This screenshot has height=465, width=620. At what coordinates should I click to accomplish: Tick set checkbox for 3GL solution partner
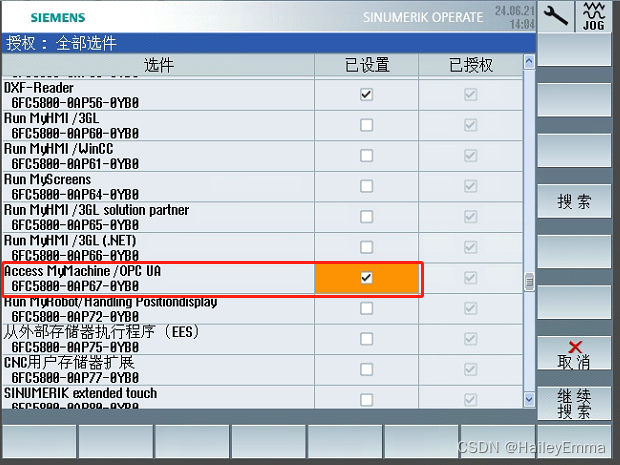click(x=366, y=217)
